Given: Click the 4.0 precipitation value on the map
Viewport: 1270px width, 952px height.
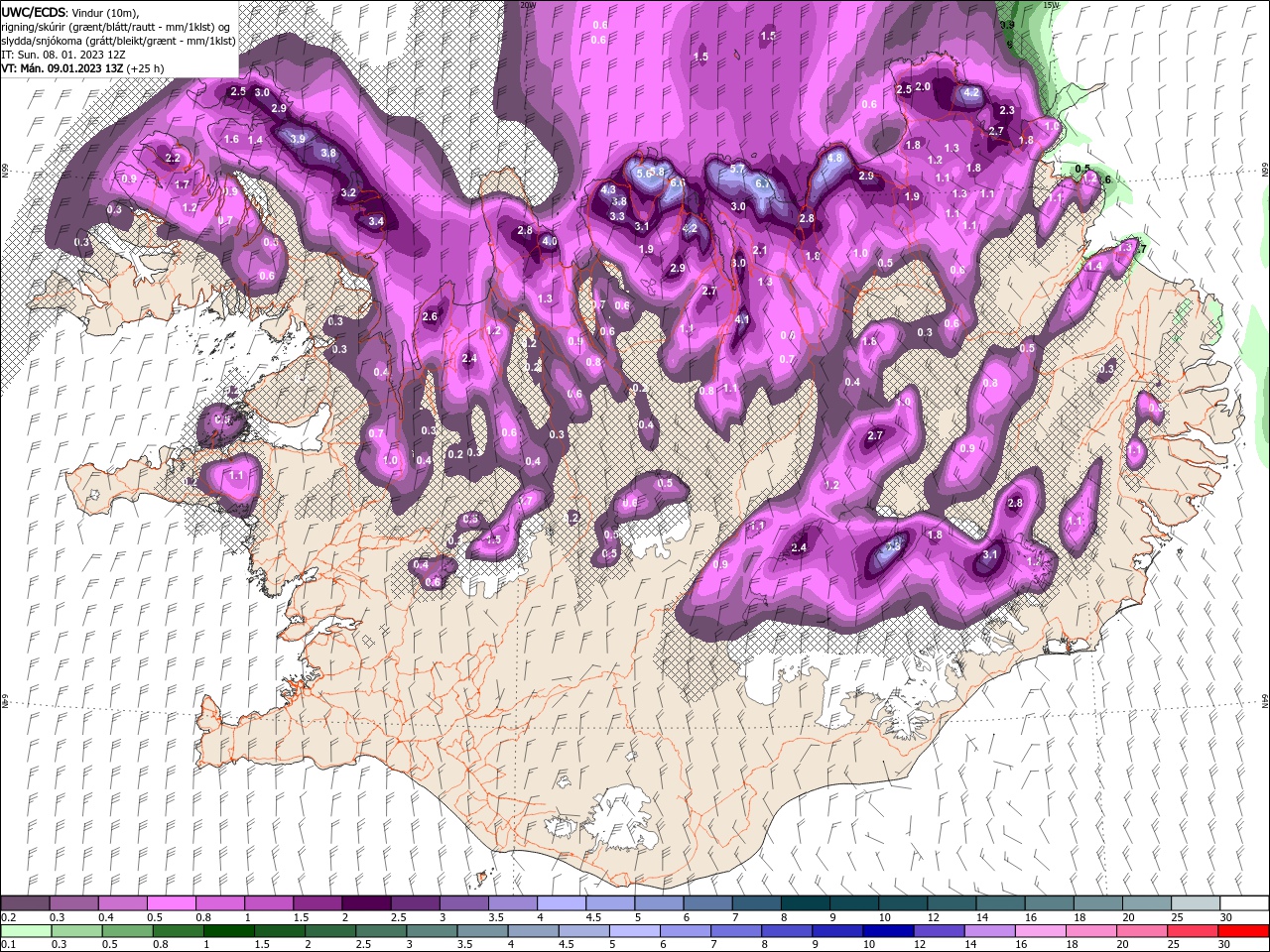Looking at the screenshot, I should tap(550, 241).
